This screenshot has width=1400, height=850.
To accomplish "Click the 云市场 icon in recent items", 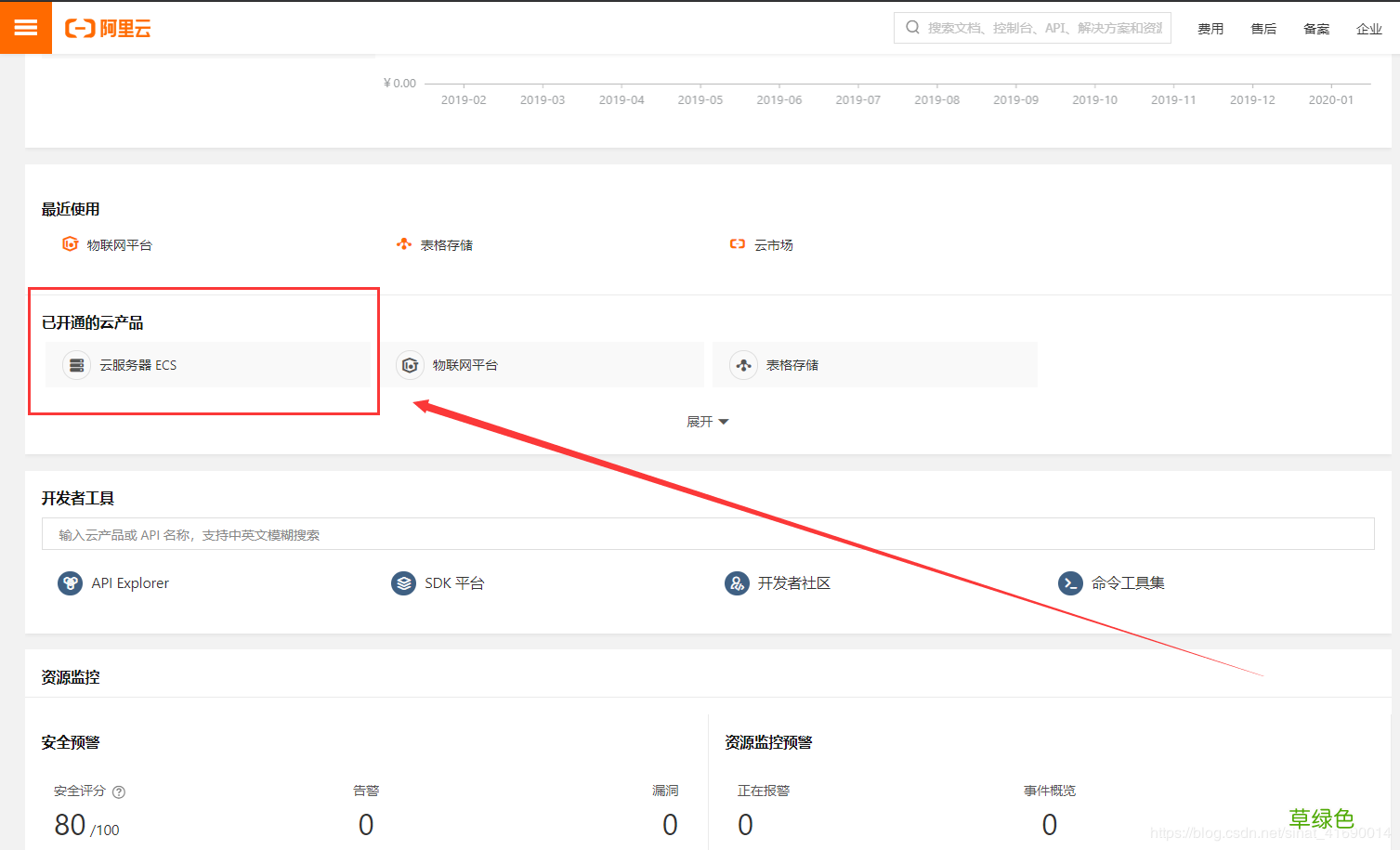I will pos(738,244).
